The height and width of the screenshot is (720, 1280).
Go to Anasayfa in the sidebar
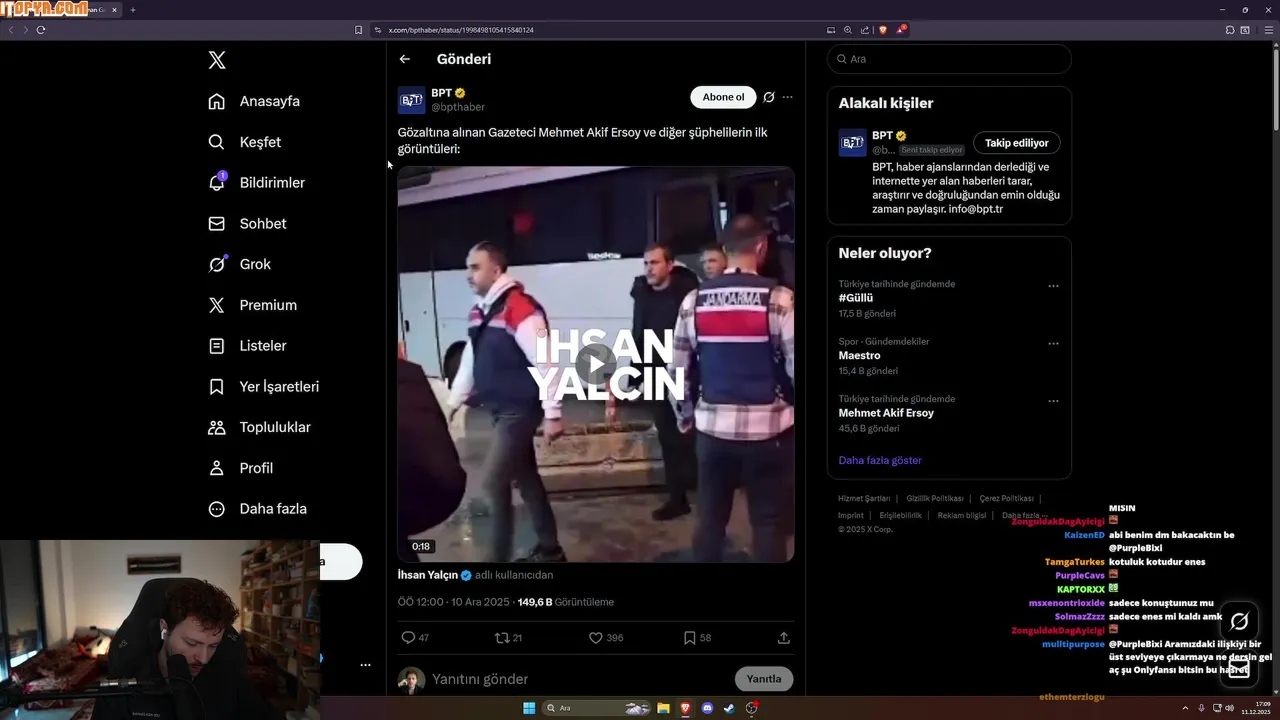tap(254, 101)
